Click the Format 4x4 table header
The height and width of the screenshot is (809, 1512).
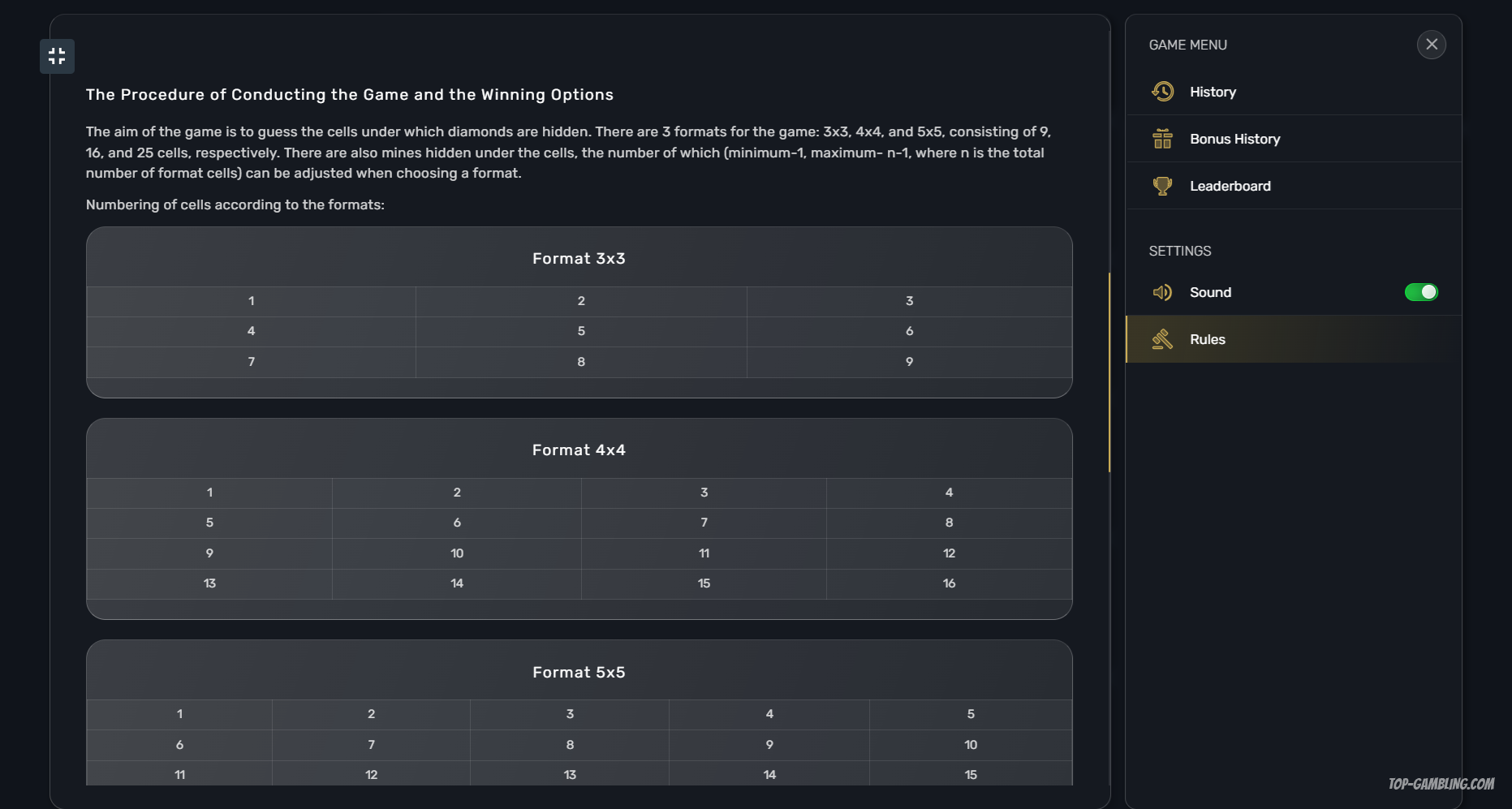coord(579,450)
